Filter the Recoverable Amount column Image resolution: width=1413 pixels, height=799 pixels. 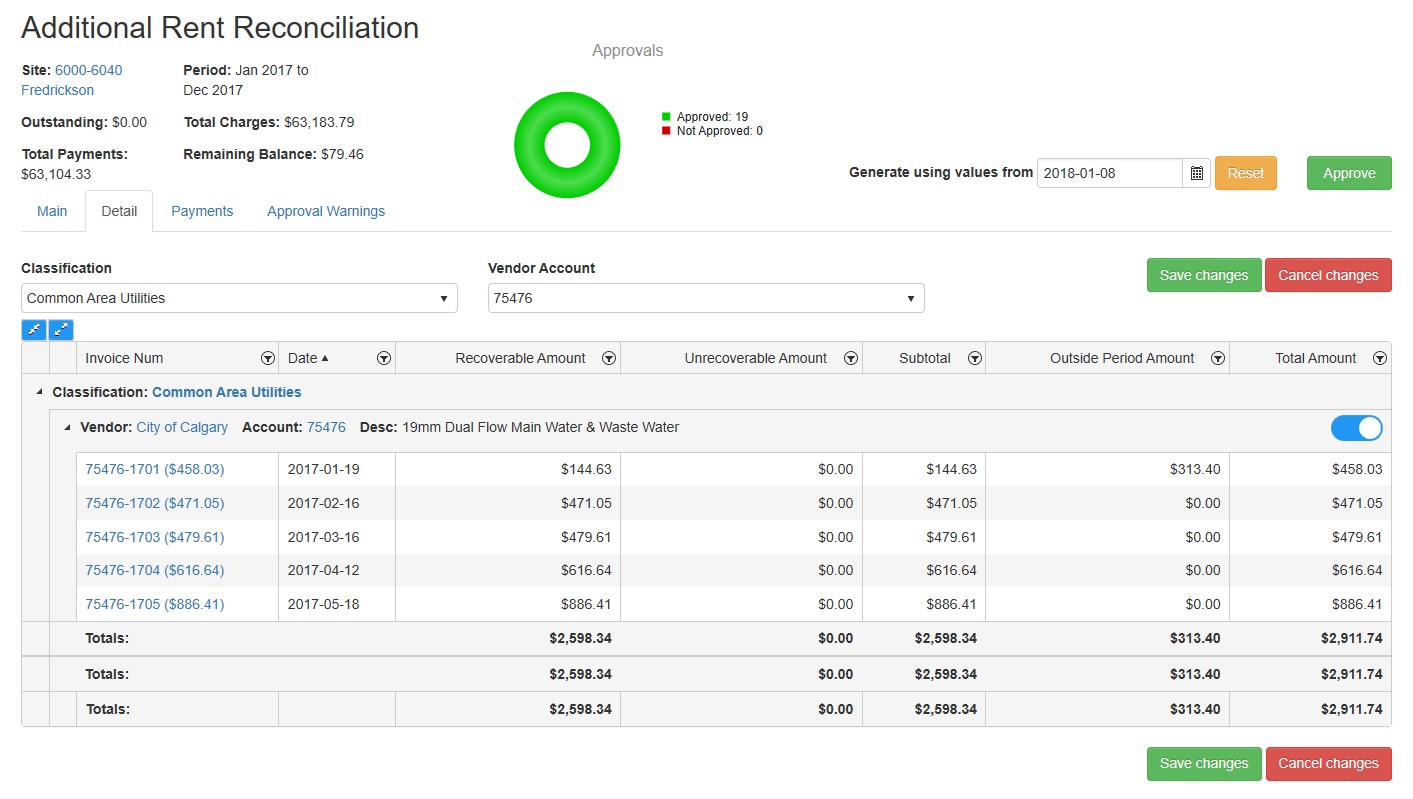click(x=609, y=358)
